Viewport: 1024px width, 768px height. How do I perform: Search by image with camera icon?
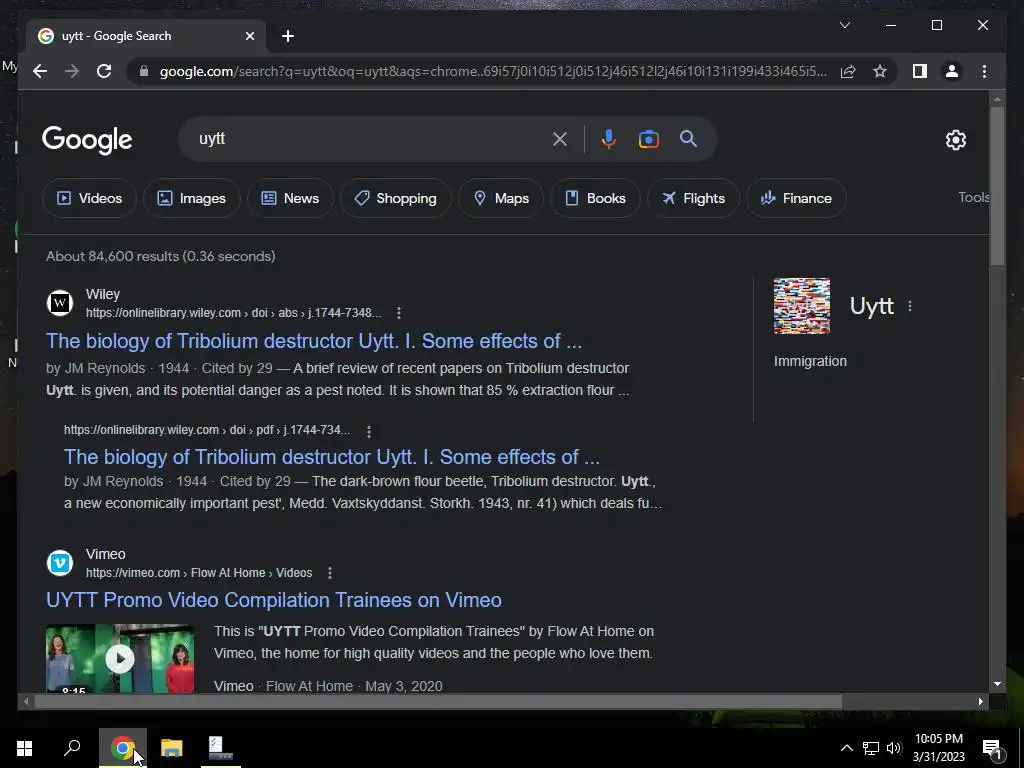tap(648, 139)
